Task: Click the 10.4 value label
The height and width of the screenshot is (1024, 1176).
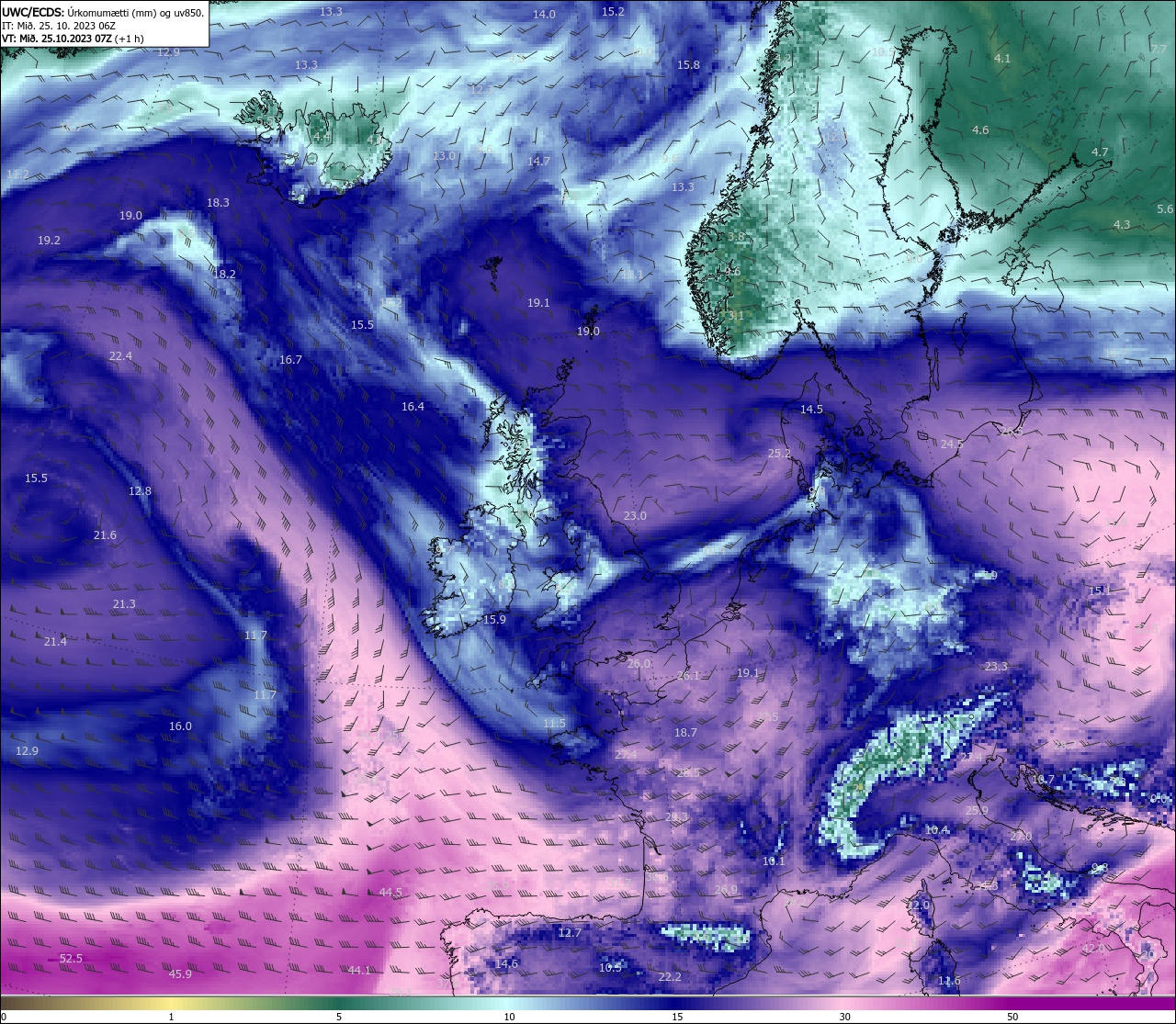Action: pyautogui.click(x=937, y=829)
